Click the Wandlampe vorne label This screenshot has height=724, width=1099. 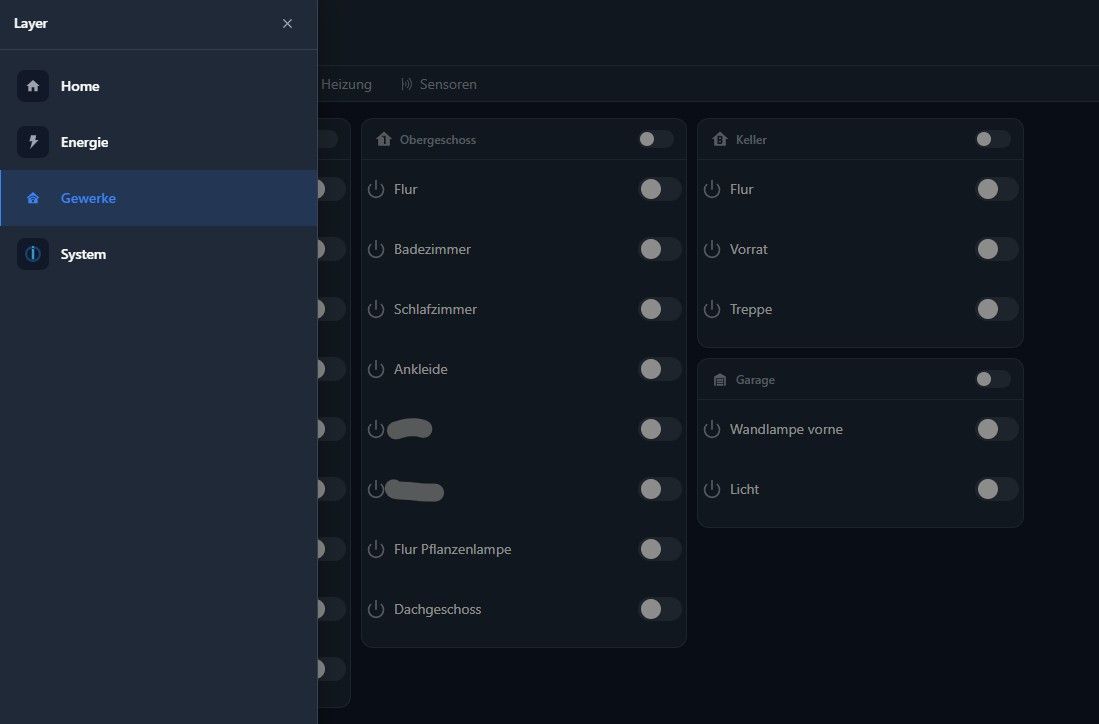(x=786, y=430)
